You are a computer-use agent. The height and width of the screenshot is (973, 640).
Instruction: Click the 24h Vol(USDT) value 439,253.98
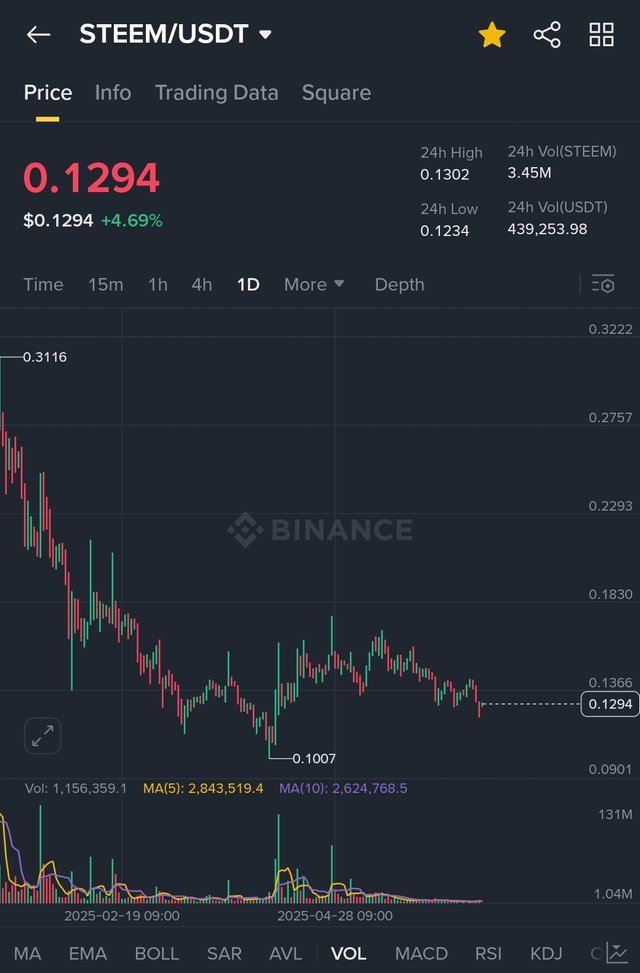point(547,229)
